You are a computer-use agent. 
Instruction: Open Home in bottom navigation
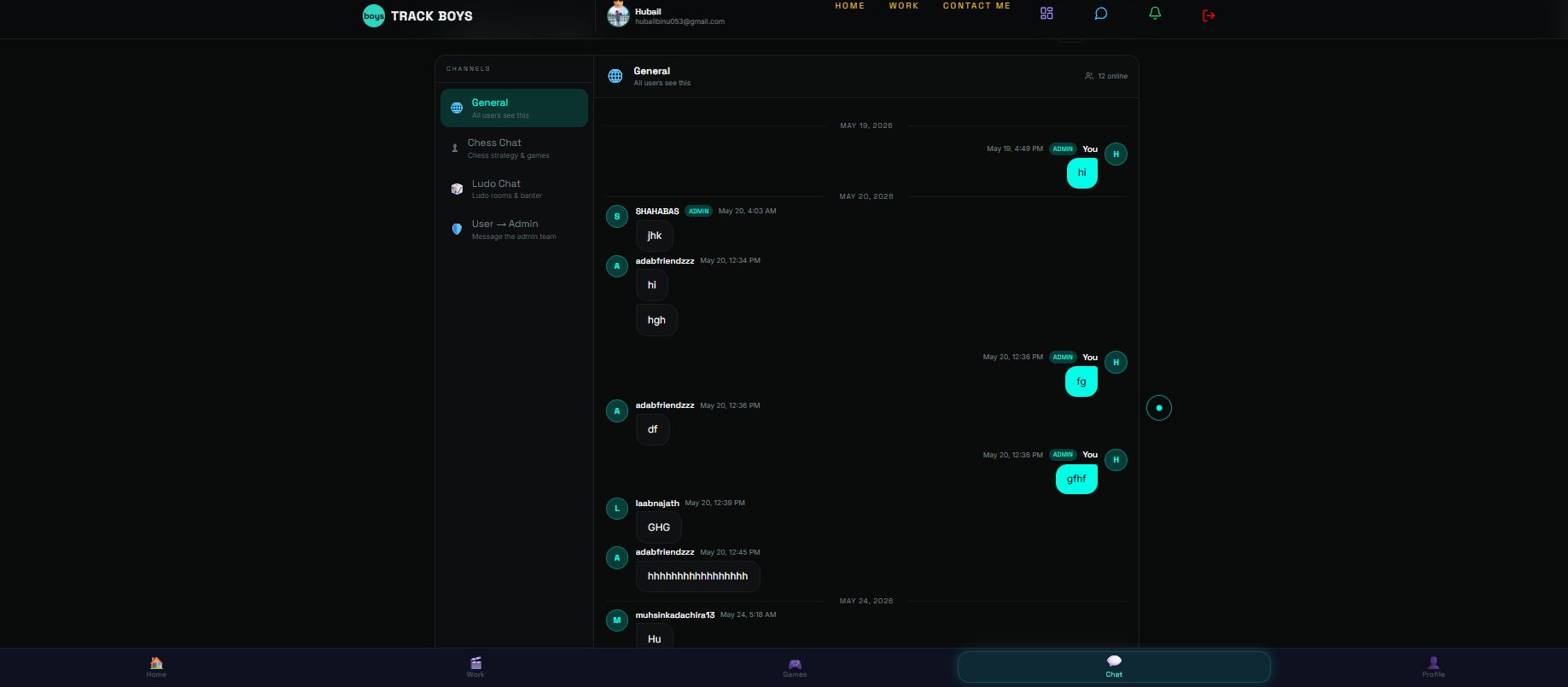point(156,667)
